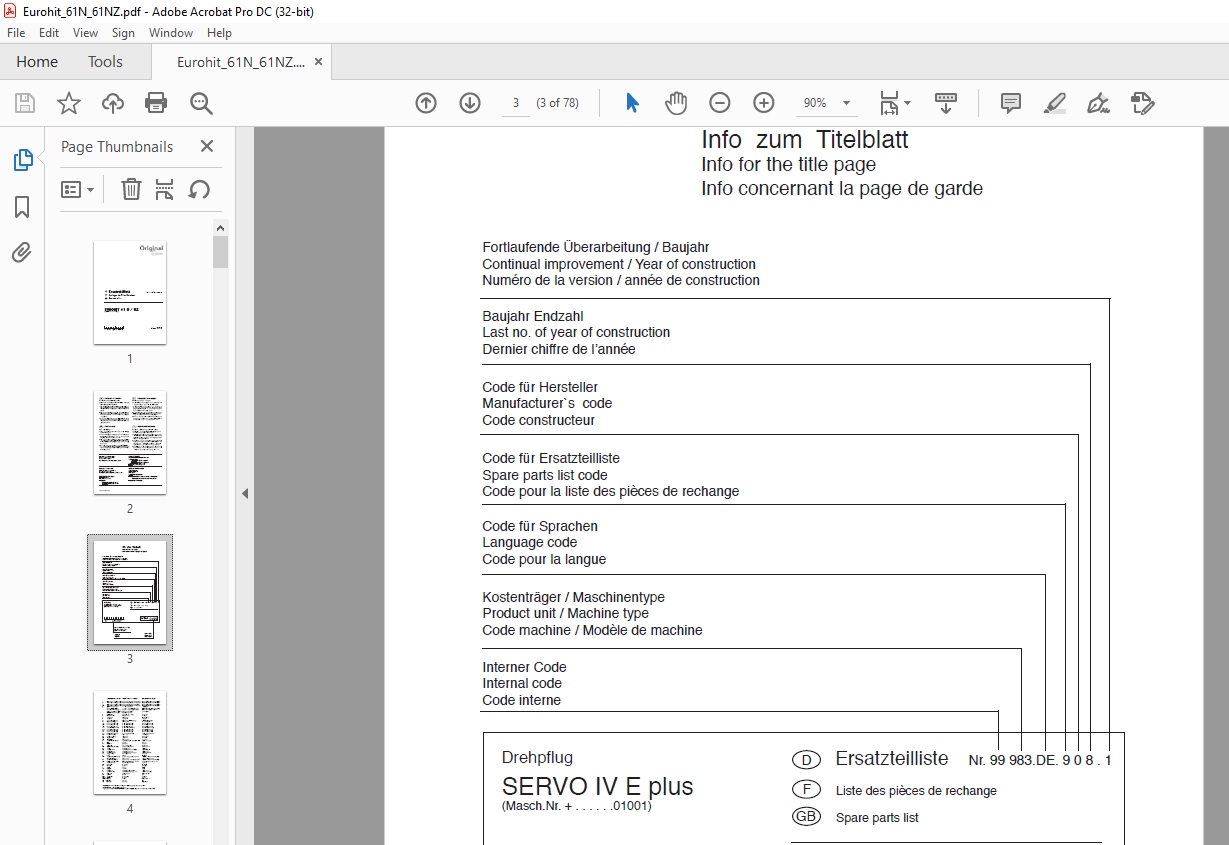Open thumbnail options menu dropdown
The width and height of the screenshot is (1229, 845).
pyautogui.click(x=78, y=189)
